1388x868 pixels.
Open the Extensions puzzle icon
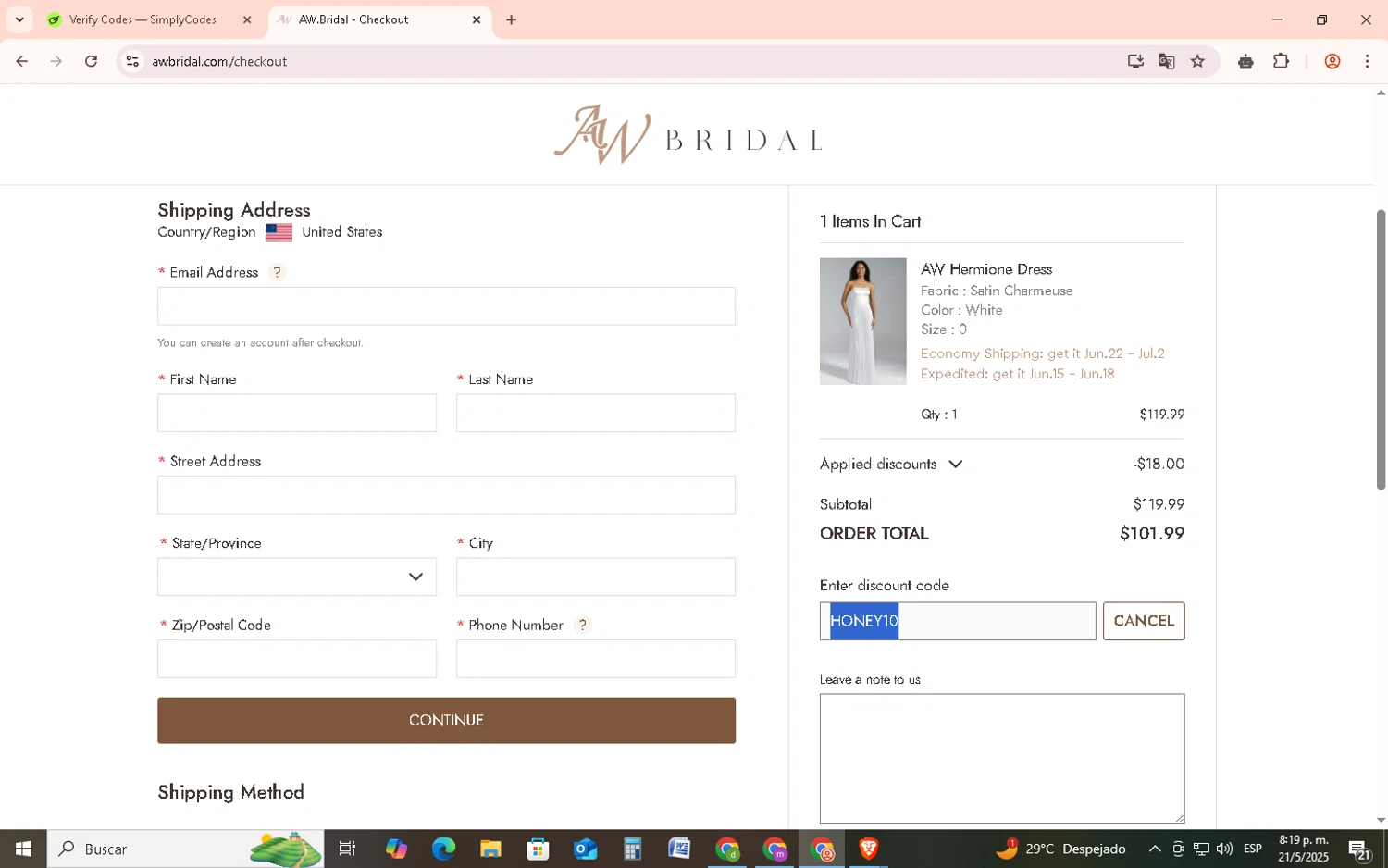(x=1282, y=61)
